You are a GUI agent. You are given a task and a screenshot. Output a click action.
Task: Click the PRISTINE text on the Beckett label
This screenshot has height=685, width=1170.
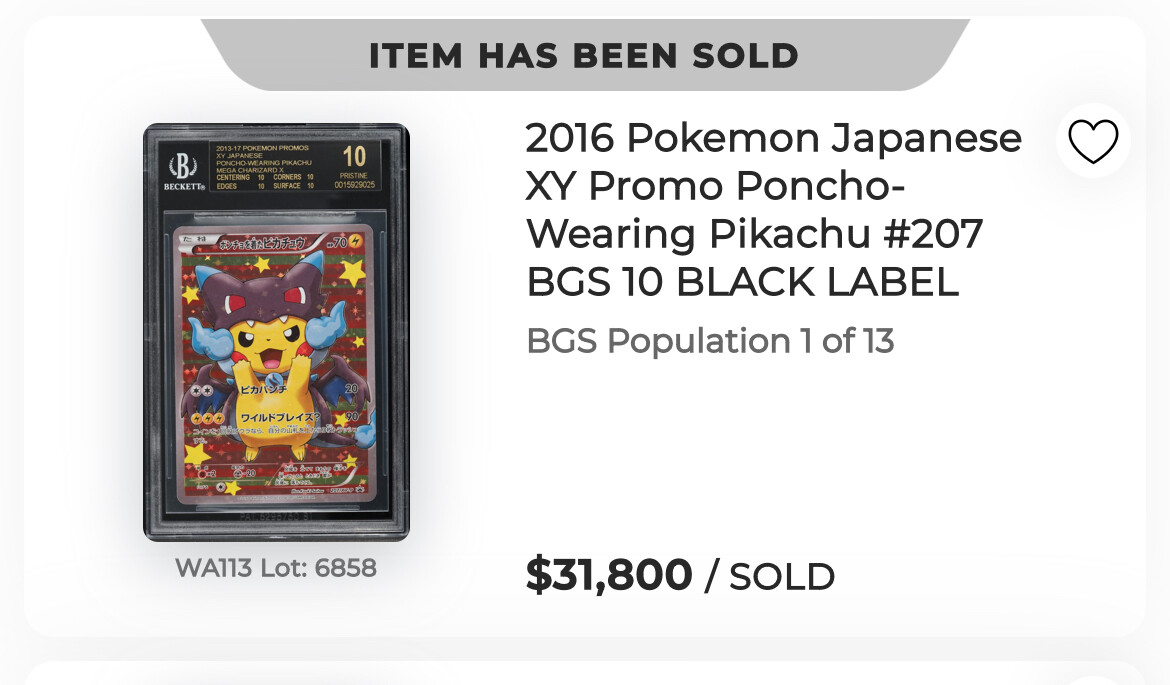pos(354,175)
